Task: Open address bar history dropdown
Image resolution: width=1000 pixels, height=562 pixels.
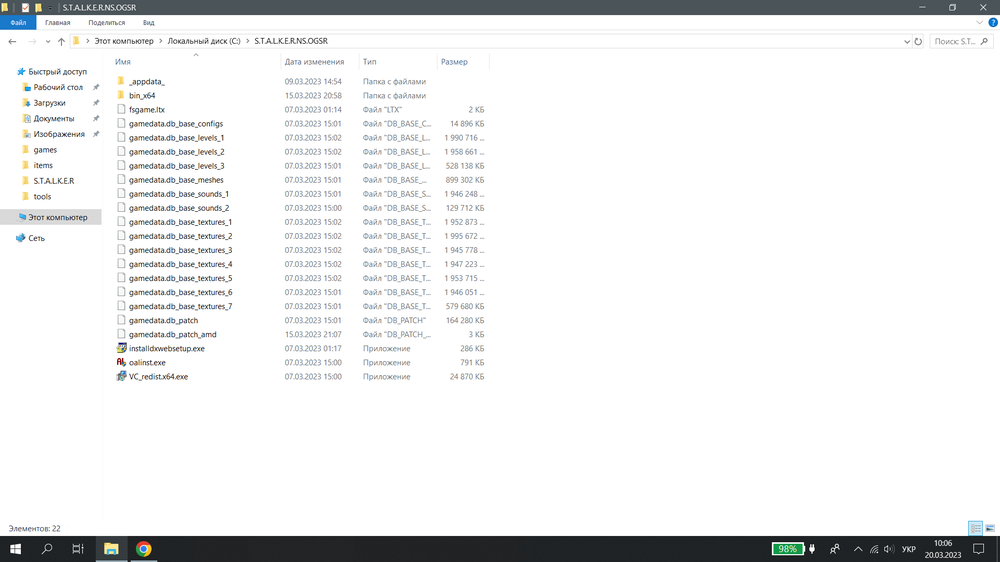Action: click(x=907, y=41)
